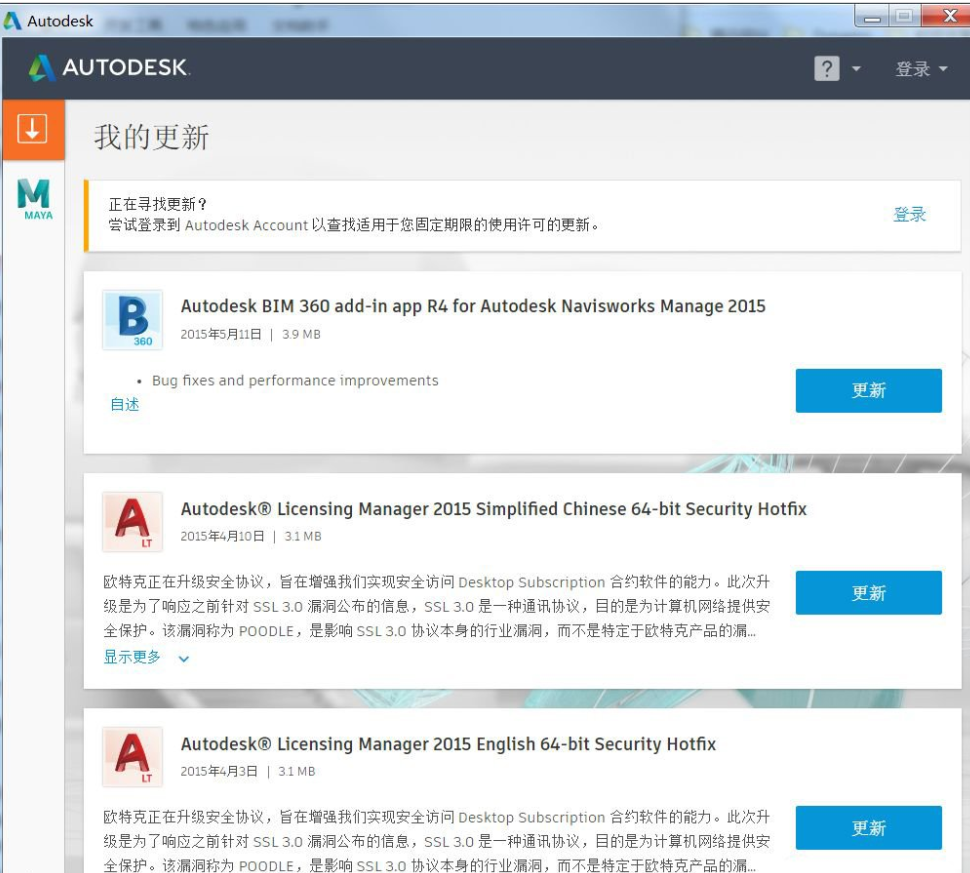This screenshot has width=970, height=873.
Task: Click 'Bug fixes and performance improvements' text
Action: pyautogui.click(x=295, y=381)
